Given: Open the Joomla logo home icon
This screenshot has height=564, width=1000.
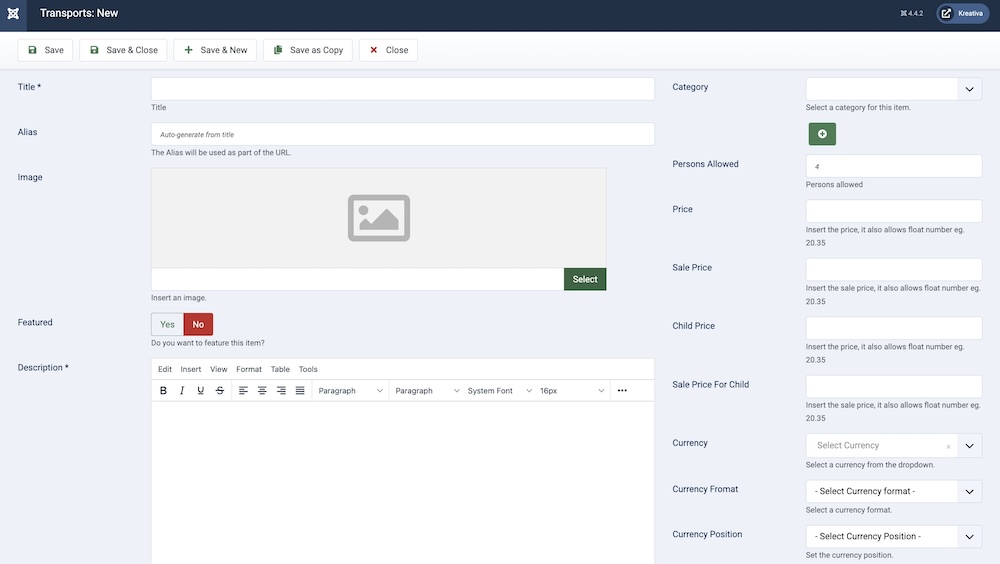Looking at the screenshot, I should (13, 14).
